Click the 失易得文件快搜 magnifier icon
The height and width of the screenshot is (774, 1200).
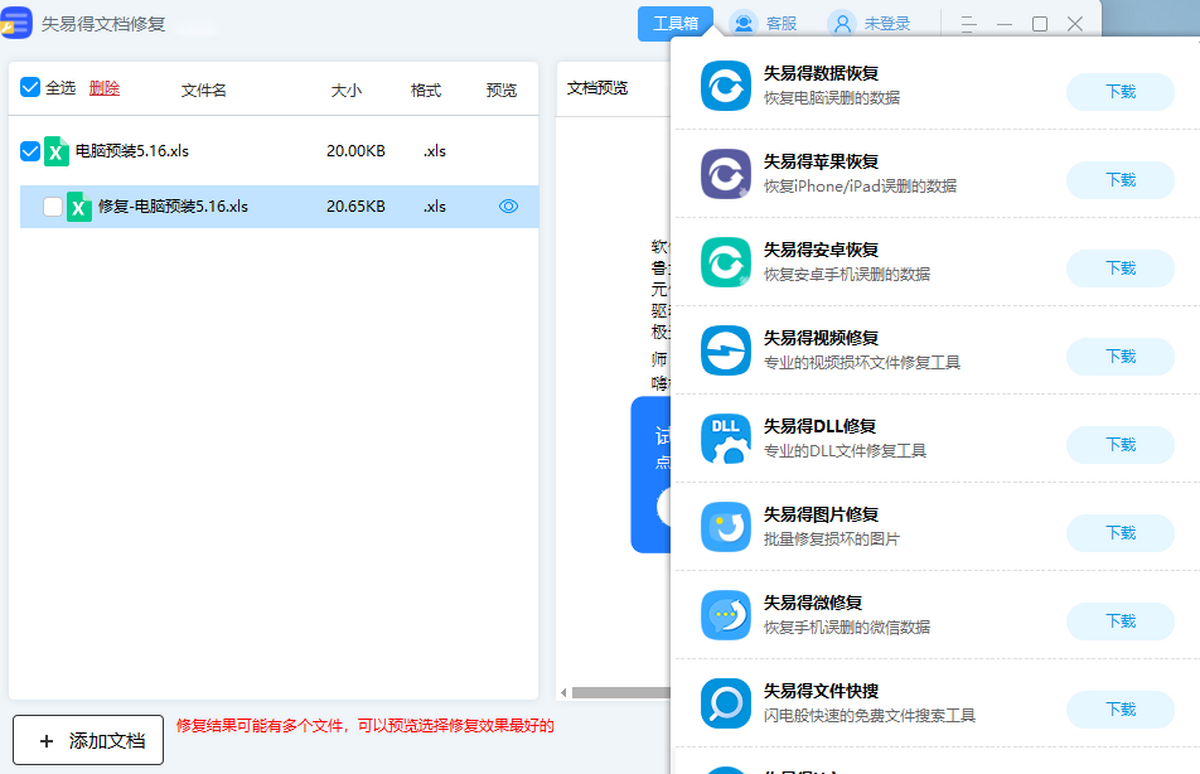coord(726,703)
